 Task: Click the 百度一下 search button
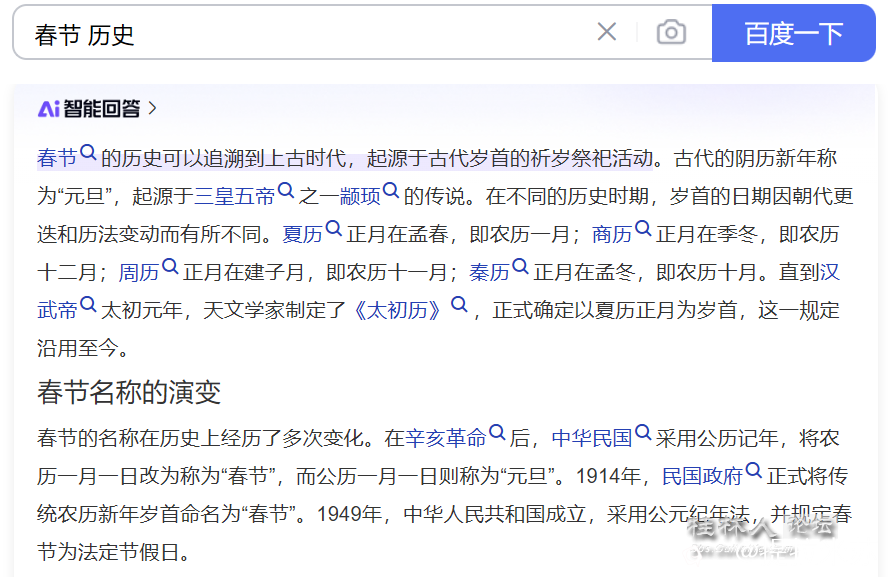click(793, 33)
